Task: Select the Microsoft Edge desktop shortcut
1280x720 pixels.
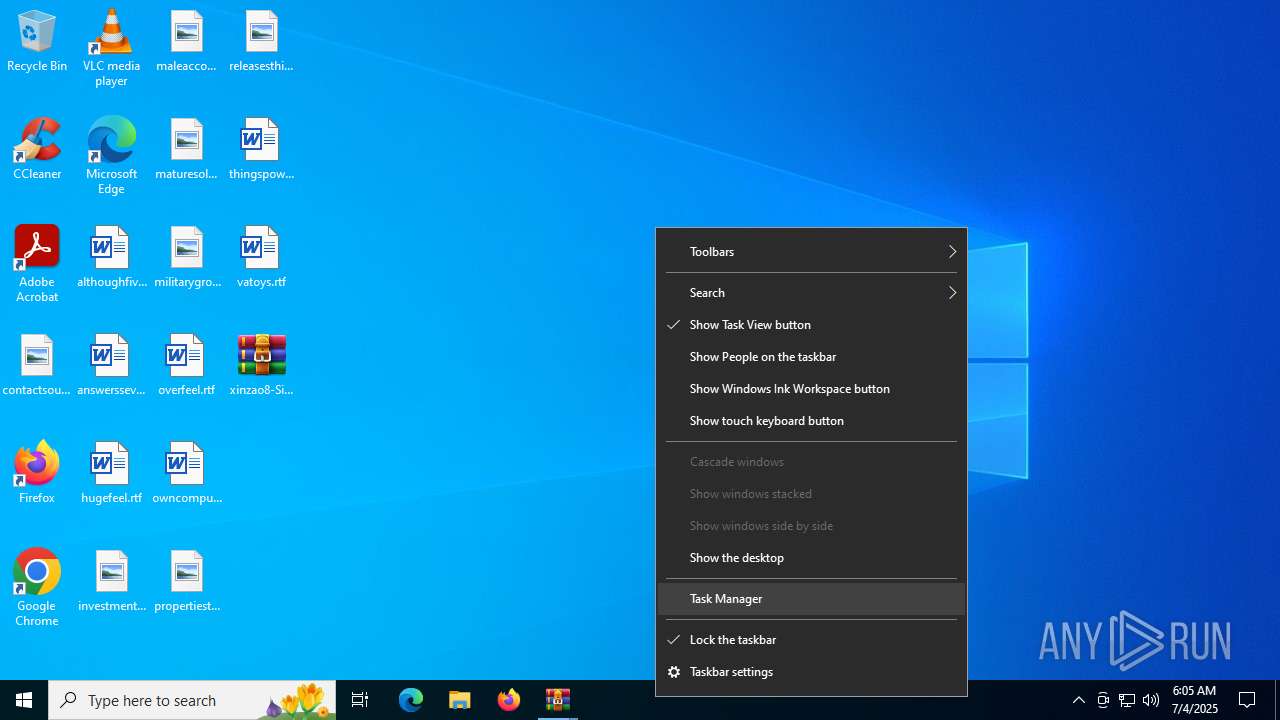Action: coord(111,156)
